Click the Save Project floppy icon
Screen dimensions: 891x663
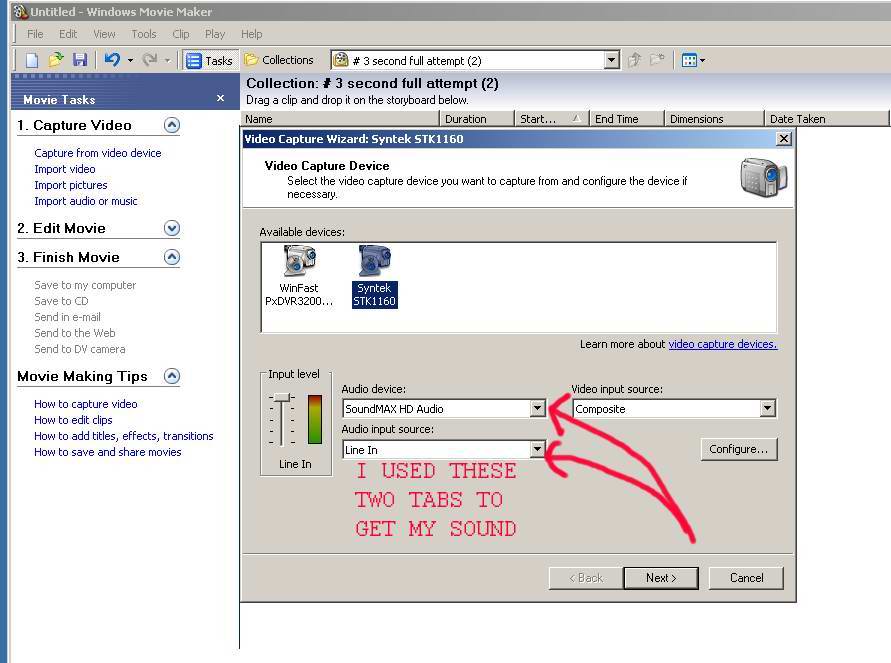[x=80, y=60]
